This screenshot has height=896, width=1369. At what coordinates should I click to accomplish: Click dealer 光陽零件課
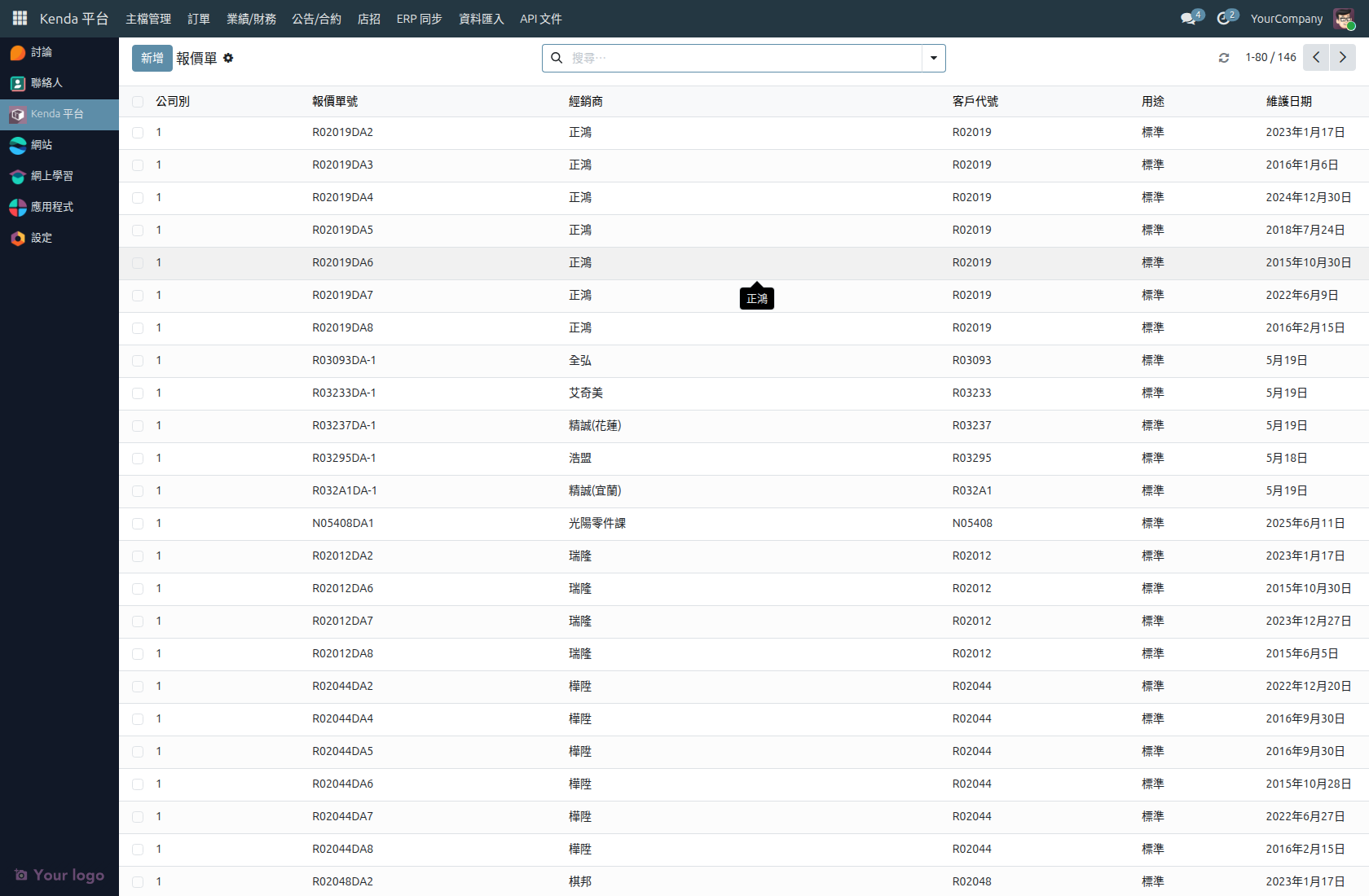tap(597, 524)
